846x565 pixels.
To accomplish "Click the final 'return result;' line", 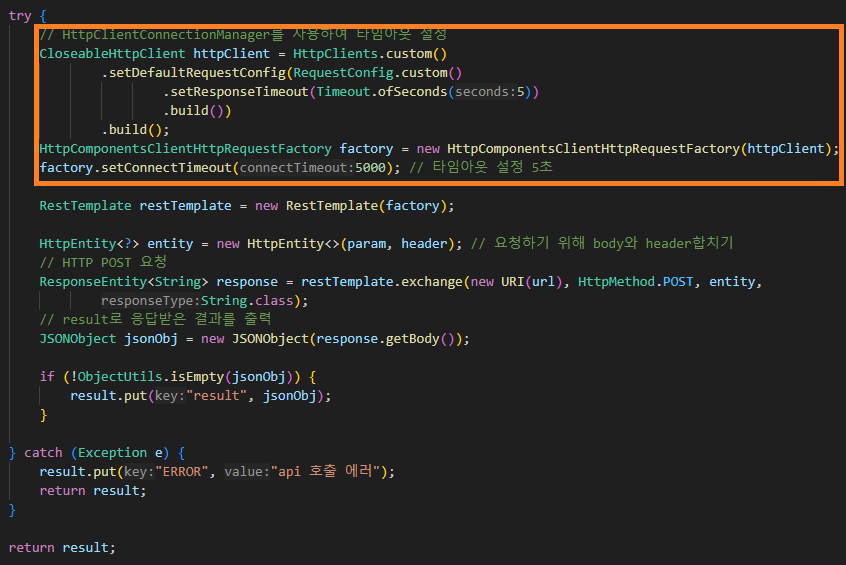I will (62, 548).
